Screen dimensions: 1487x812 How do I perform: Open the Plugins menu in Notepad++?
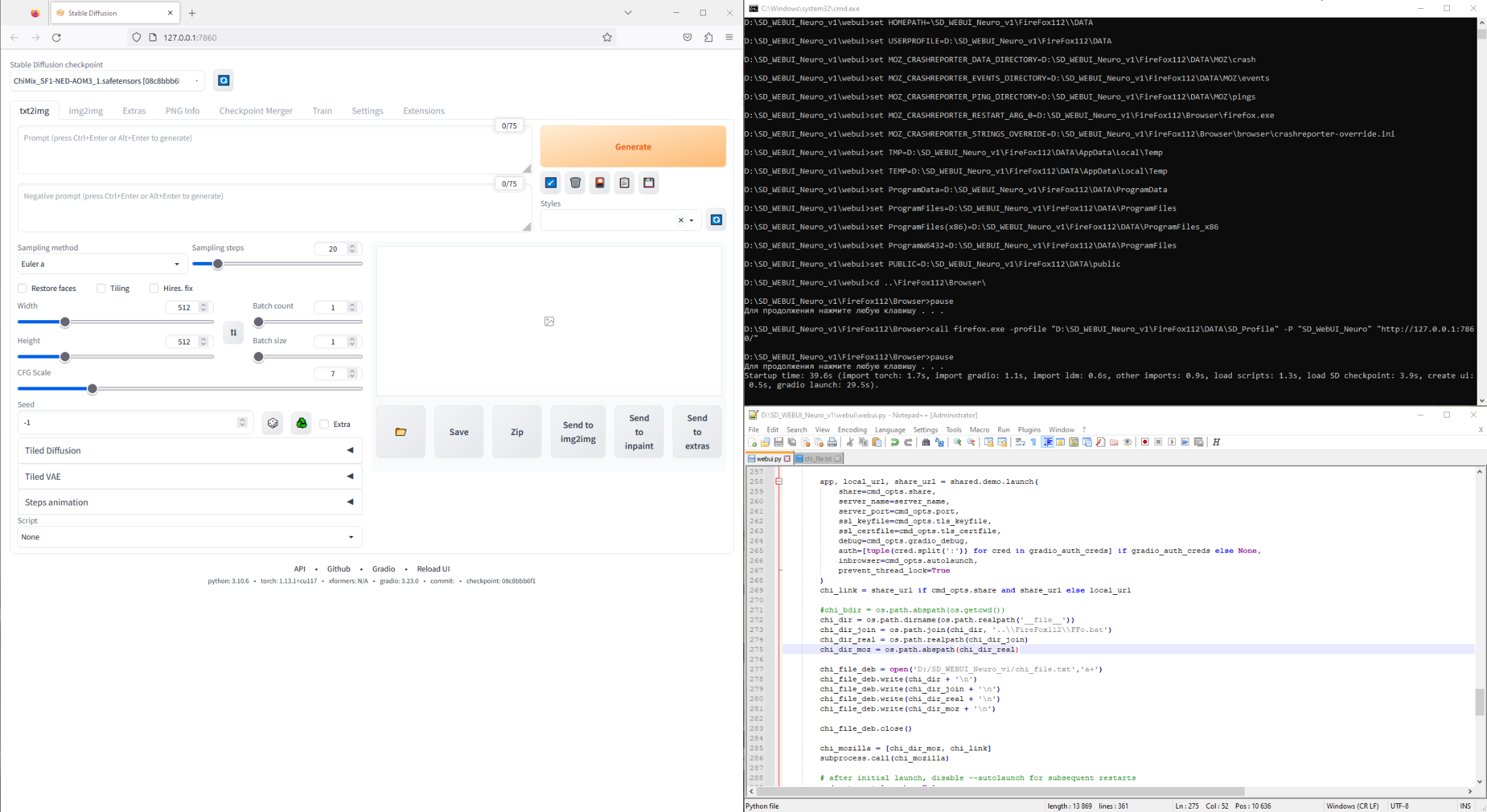(1029, 430)
